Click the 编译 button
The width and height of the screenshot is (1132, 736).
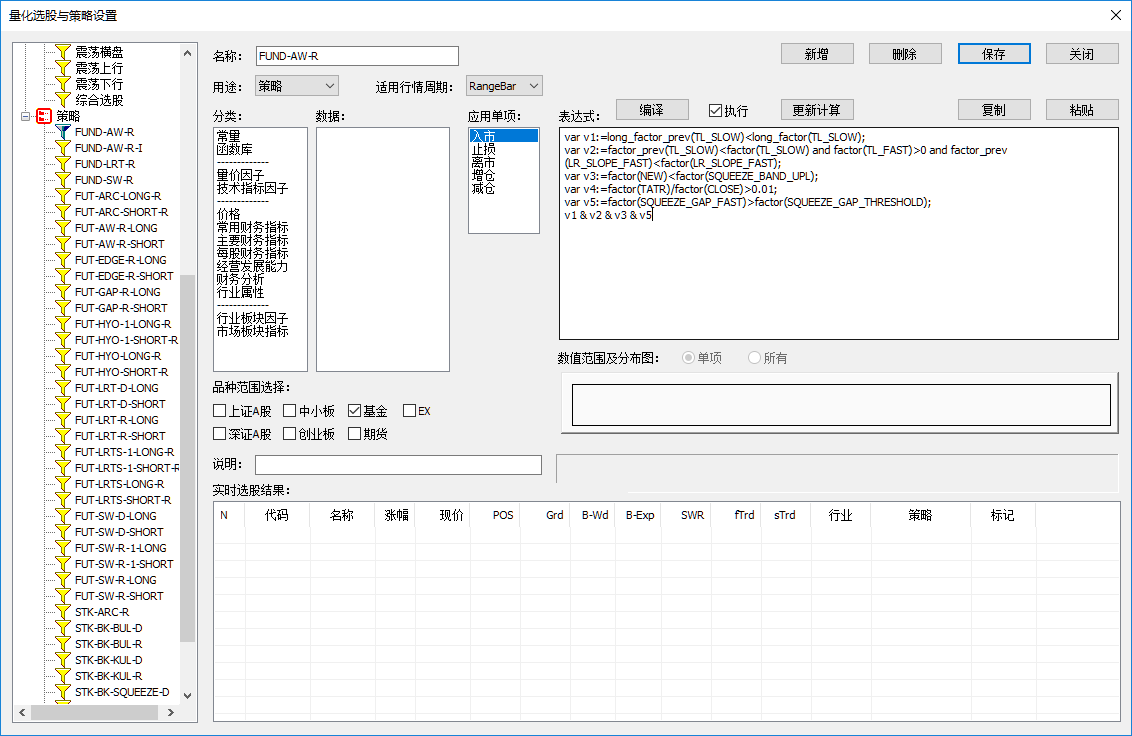point(652,110)
